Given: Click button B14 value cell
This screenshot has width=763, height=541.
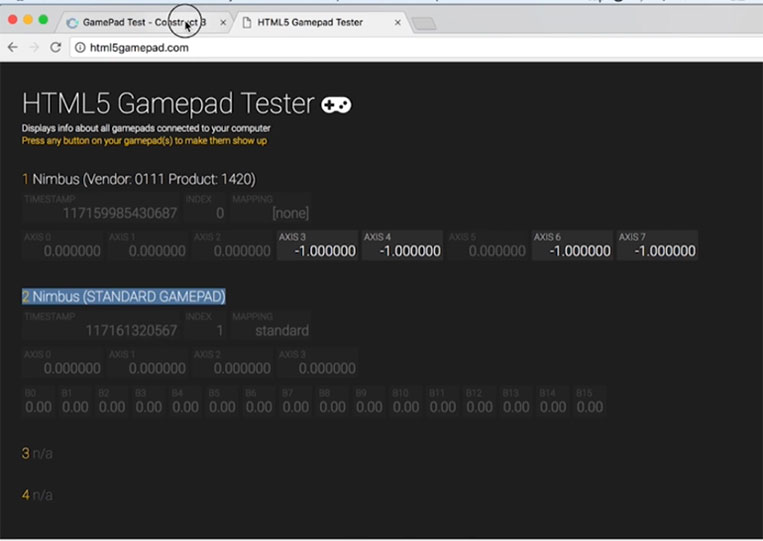Looking at the screenshot, I should (x=553, y=402).
